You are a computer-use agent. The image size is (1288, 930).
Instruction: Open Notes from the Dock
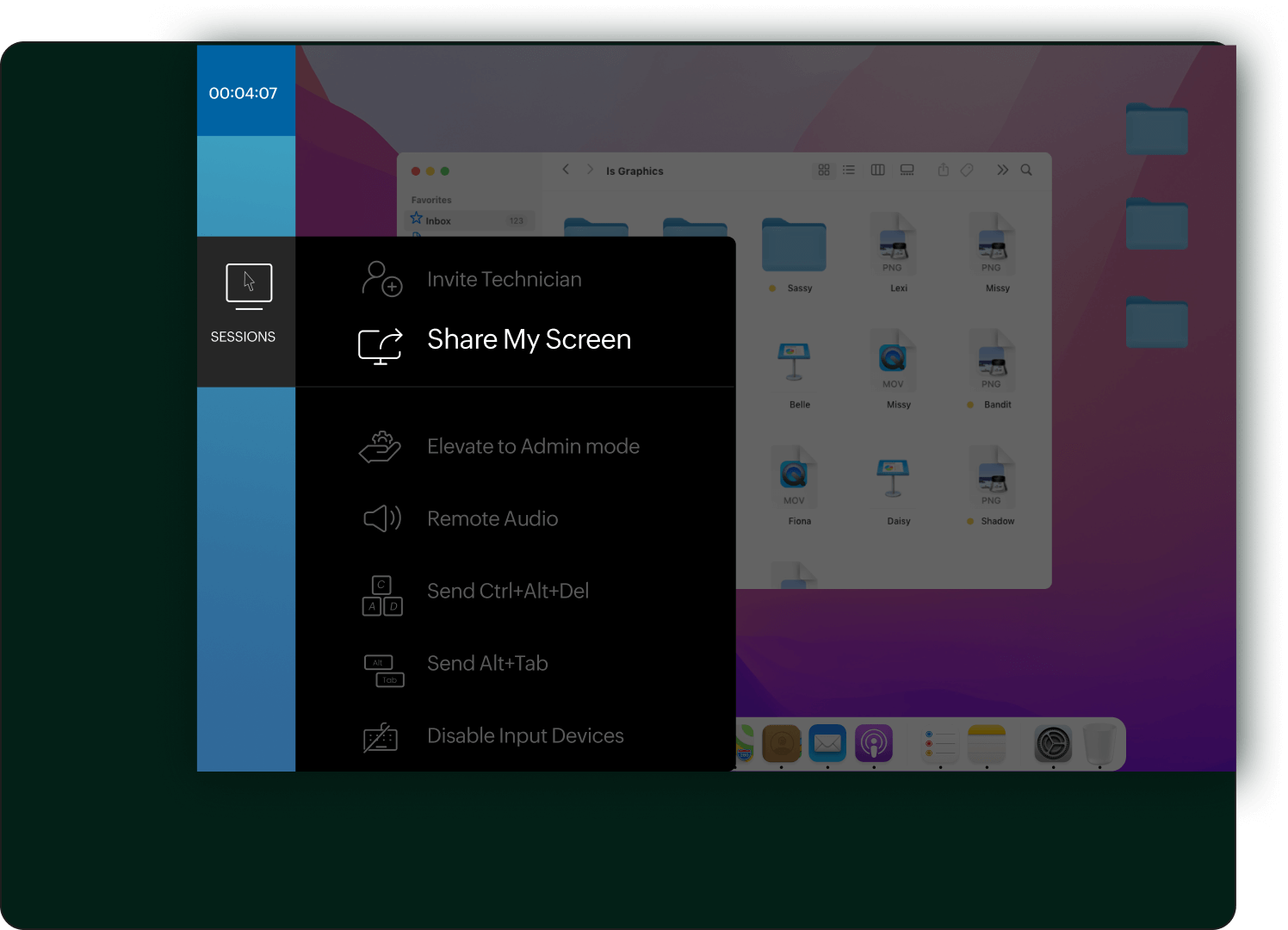(987, 743)
